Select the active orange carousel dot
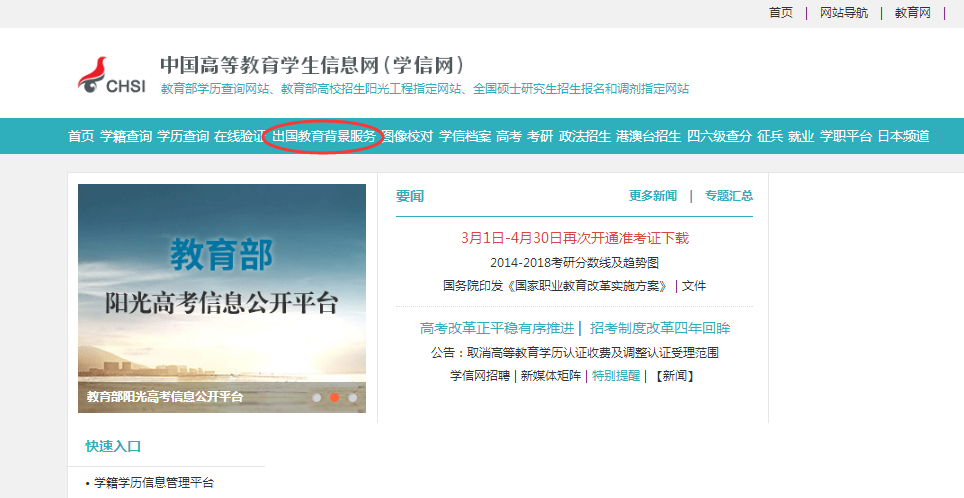The height and width of the screenshot is (498, 964). (x=334, y=397)
